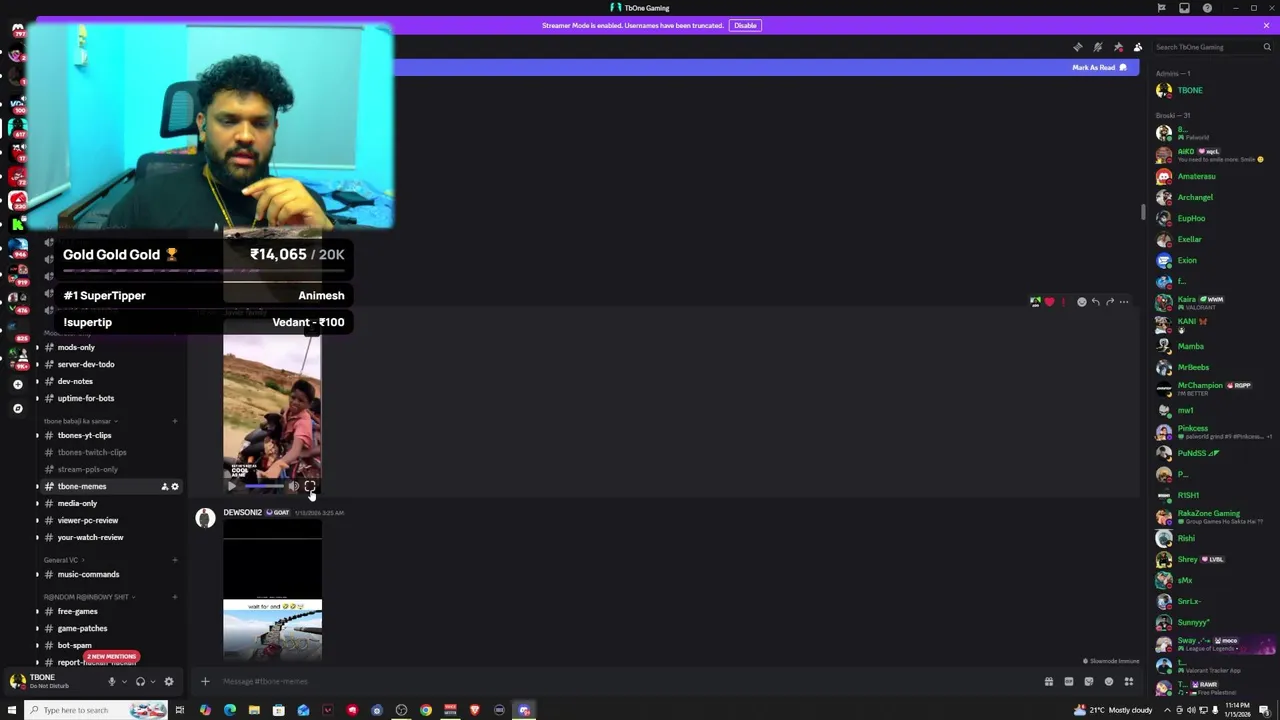Create channel in tbone babaji ka sansar
Viewport: 1280px width, 720px height.
175,421
